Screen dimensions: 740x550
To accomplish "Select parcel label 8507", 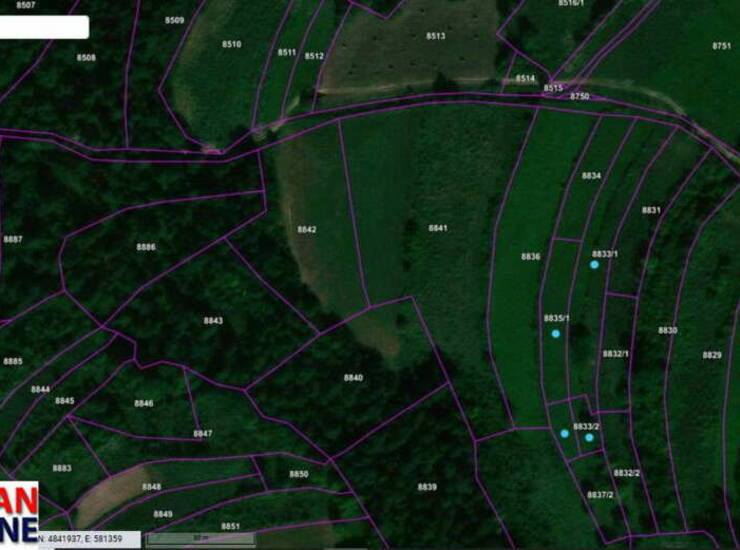I will (x=25, y=5).
